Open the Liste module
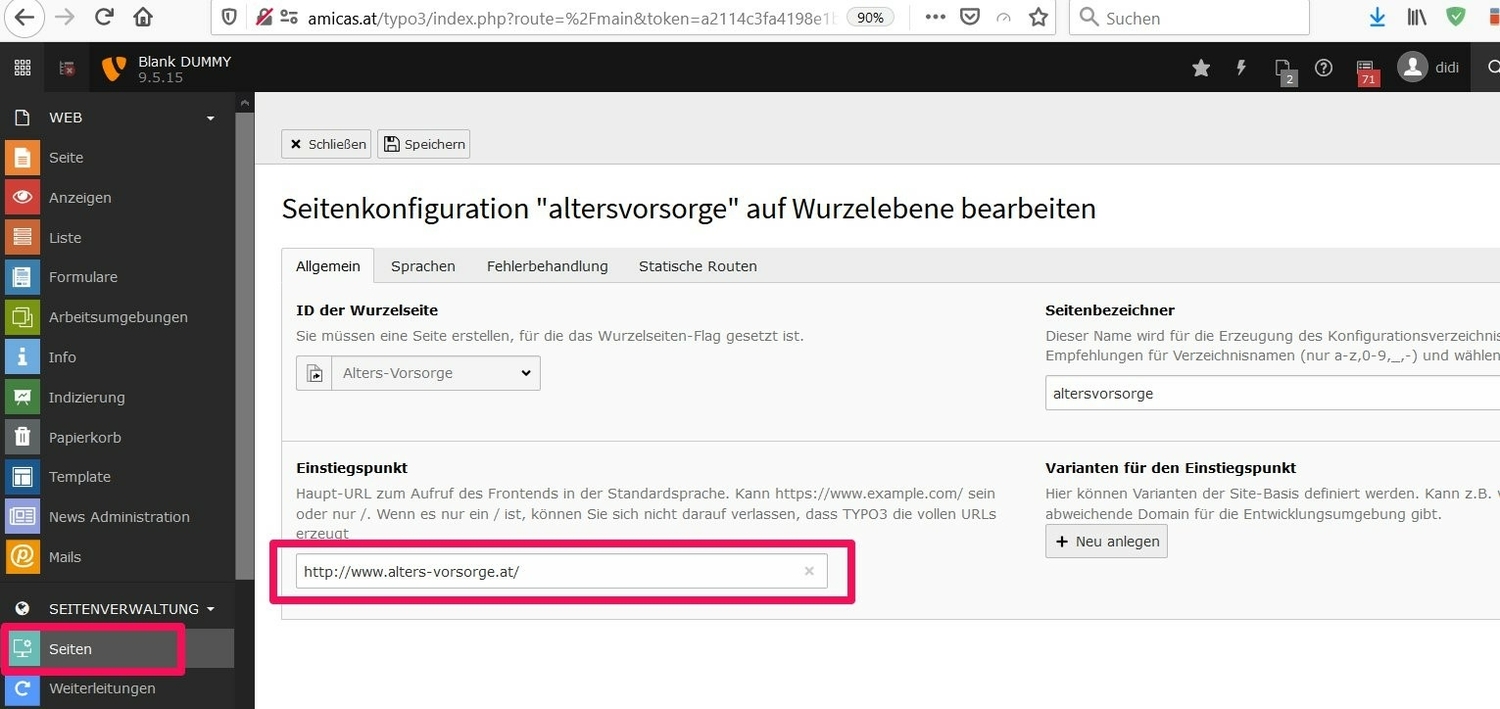 click(117, 238)
